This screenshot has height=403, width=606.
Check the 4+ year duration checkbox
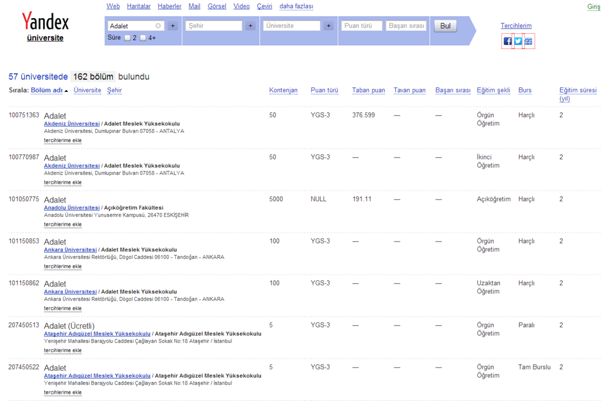point(143,38)
